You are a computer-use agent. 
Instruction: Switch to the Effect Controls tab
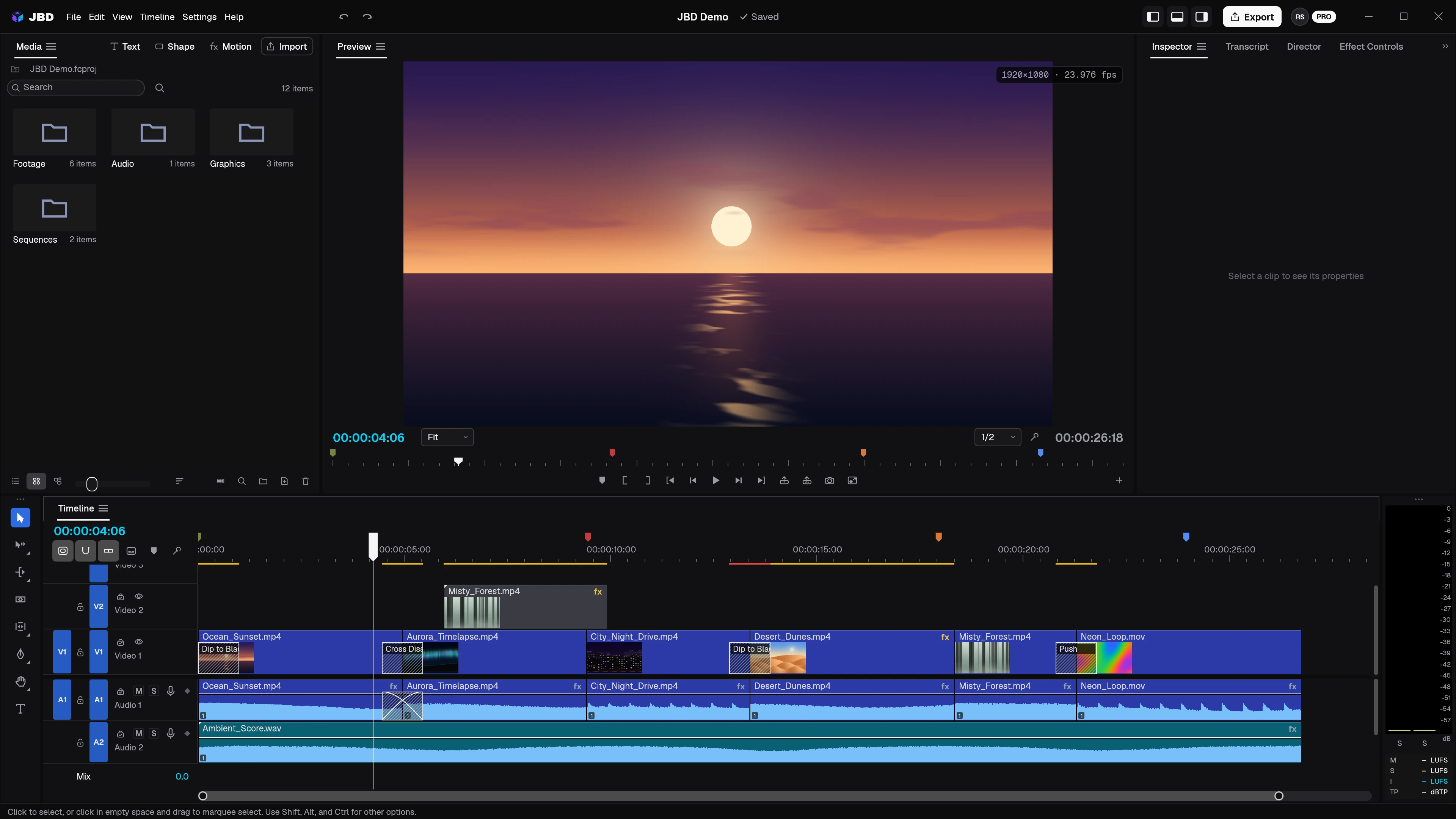(x=1371, y=46)
